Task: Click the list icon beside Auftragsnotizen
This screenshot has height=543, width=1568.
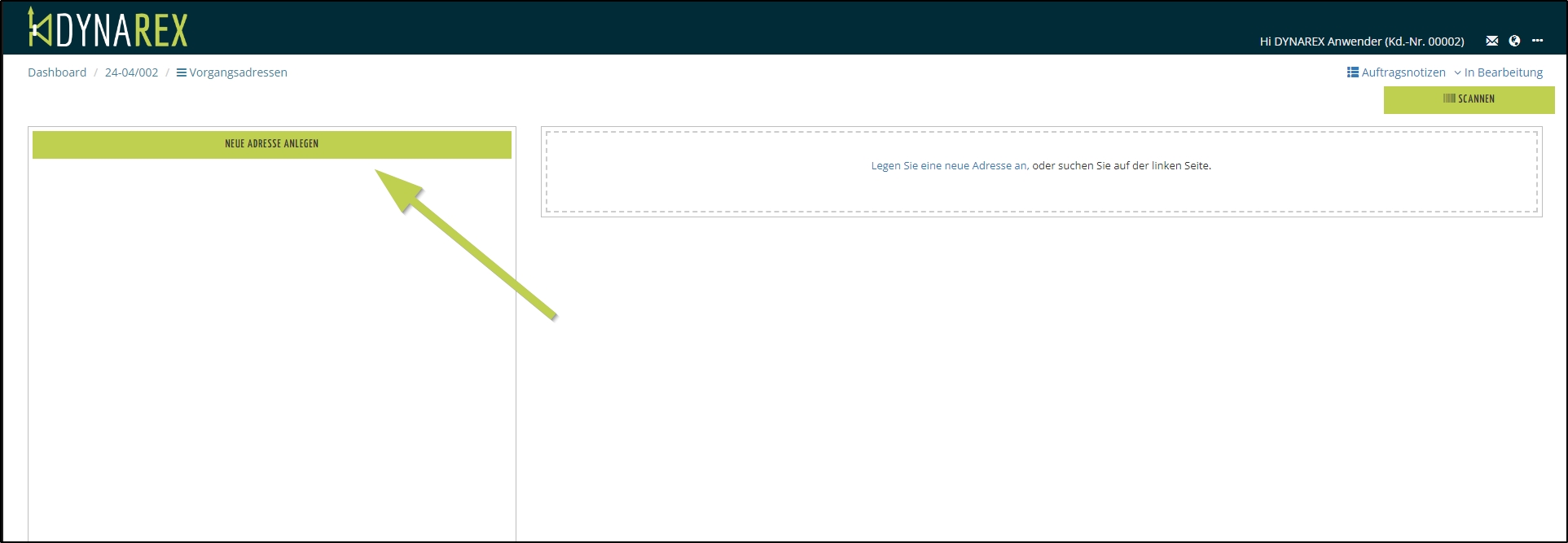Action: pos(1352,72)
